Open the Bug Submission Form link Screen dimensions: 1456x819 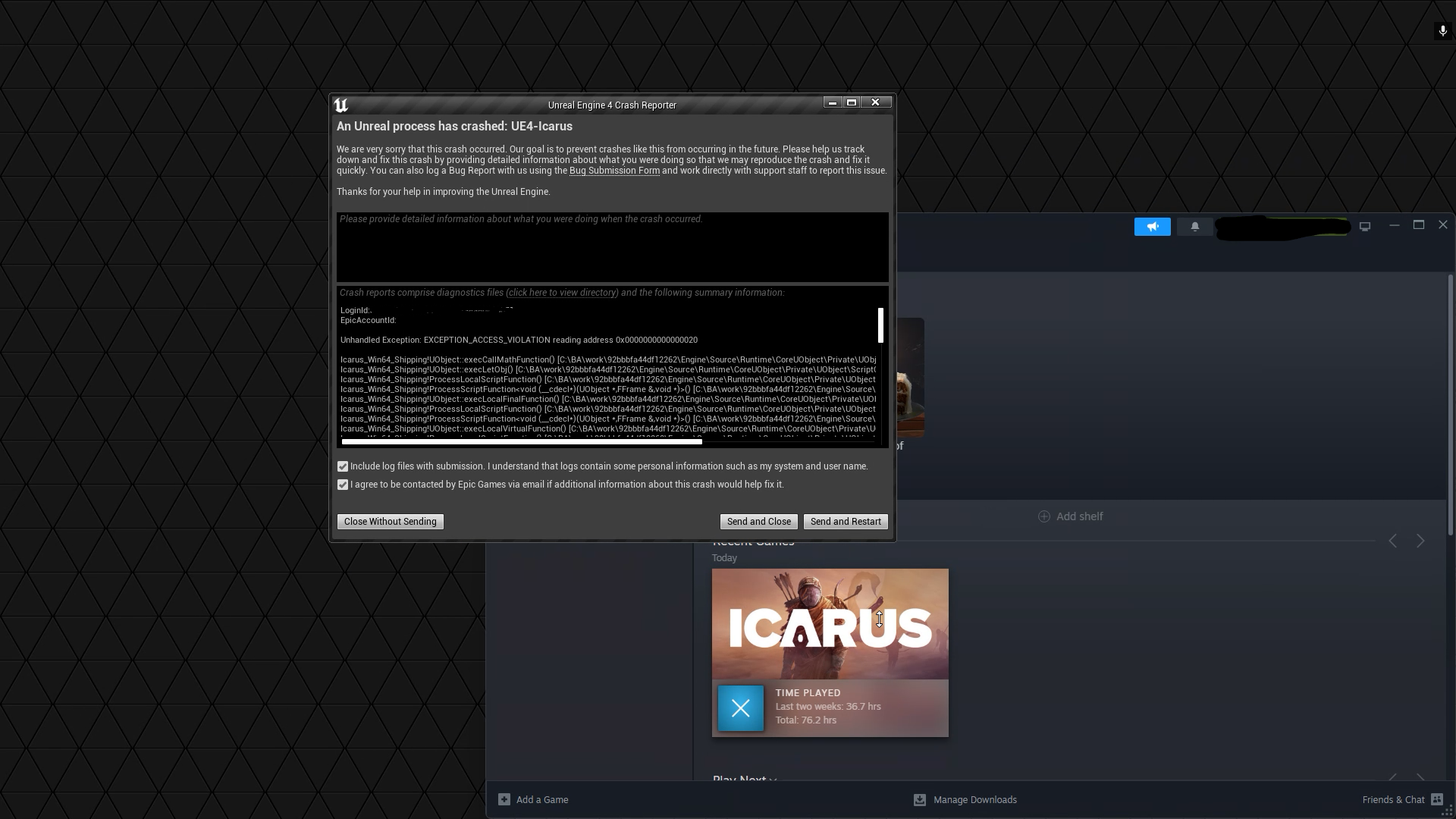[614, 171]
